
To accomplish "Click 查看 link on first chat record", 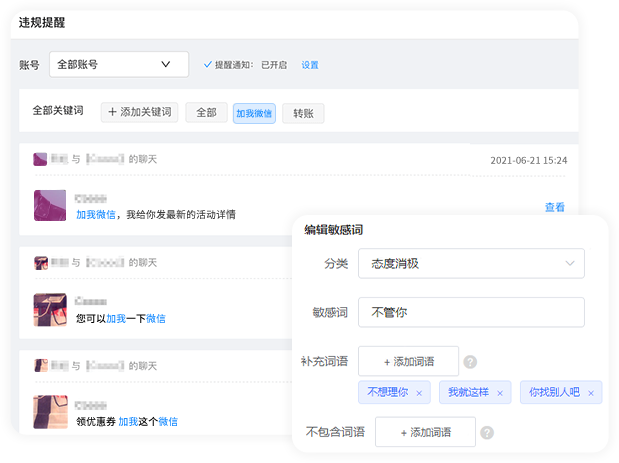I will coord(554,207).
